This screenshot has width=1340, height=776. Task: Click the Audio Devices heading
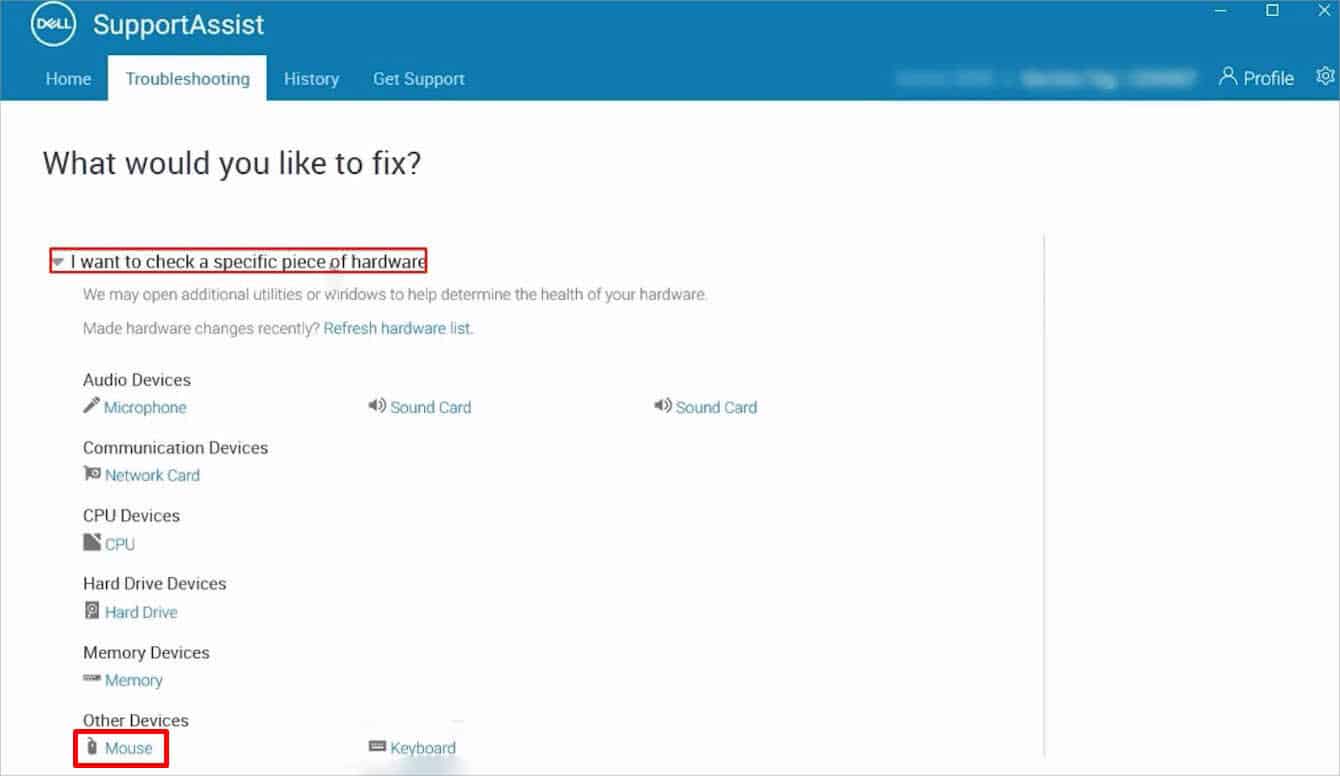[x=137, y=380]
